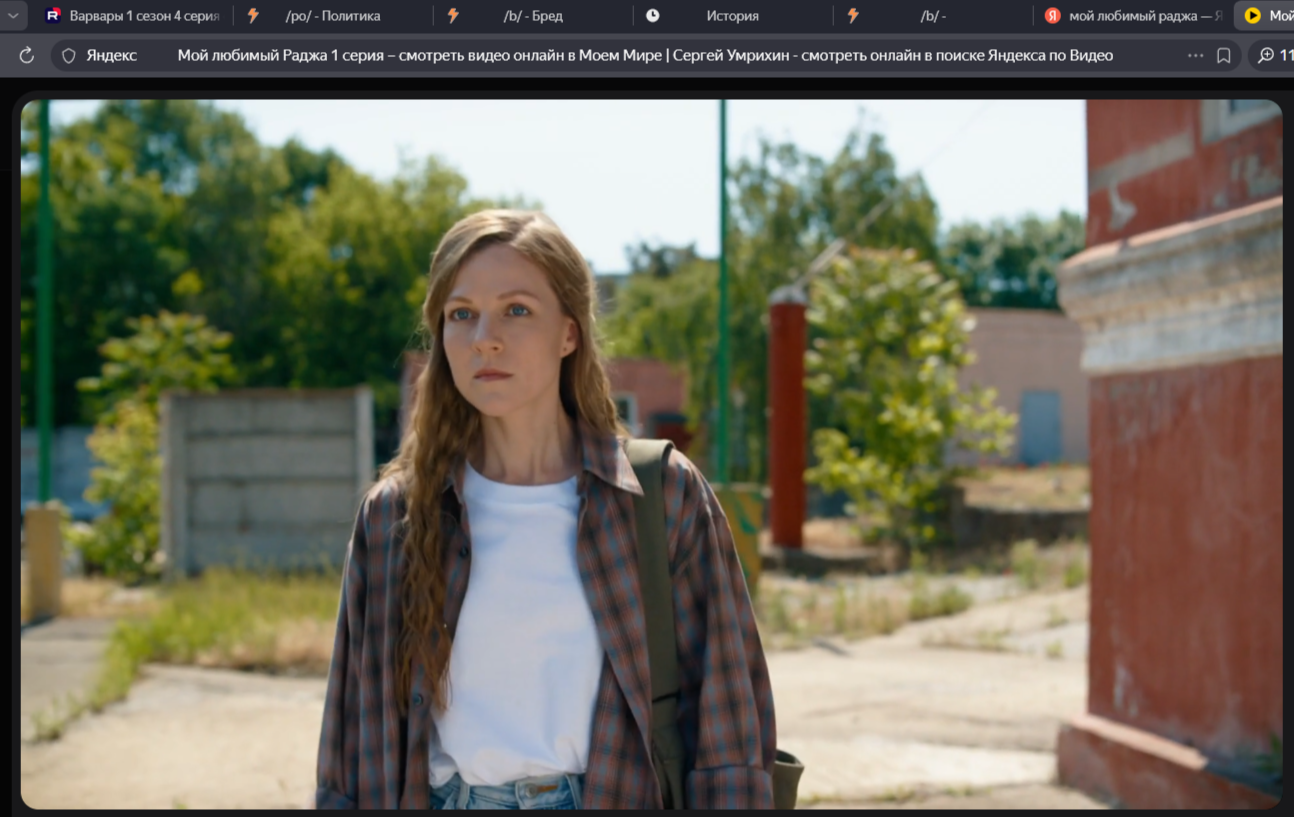Viewport: 1294px width, 817px height.
Task: Switch to the /po/ - Политика tab
Action: pyautogui.click(x=332, y=16)
